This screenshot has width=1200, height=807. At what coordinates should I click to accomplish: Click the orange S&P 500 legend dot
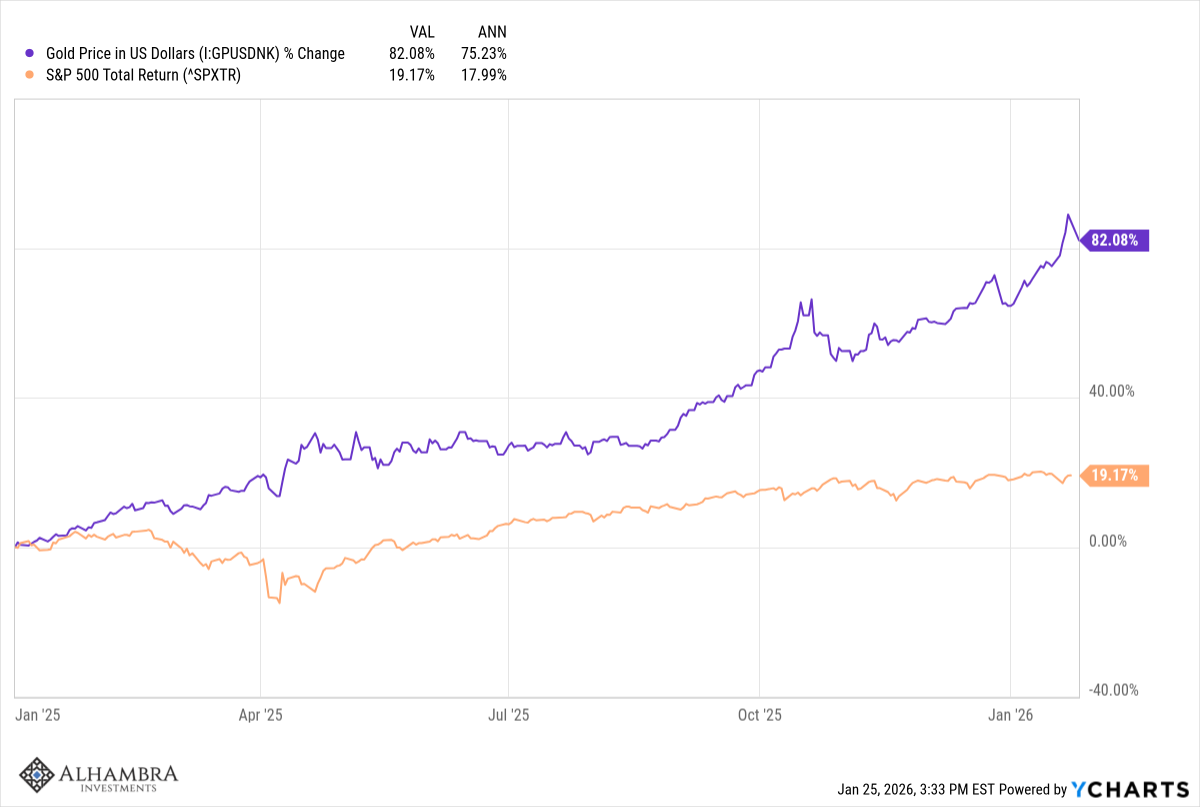click(31, 75)
